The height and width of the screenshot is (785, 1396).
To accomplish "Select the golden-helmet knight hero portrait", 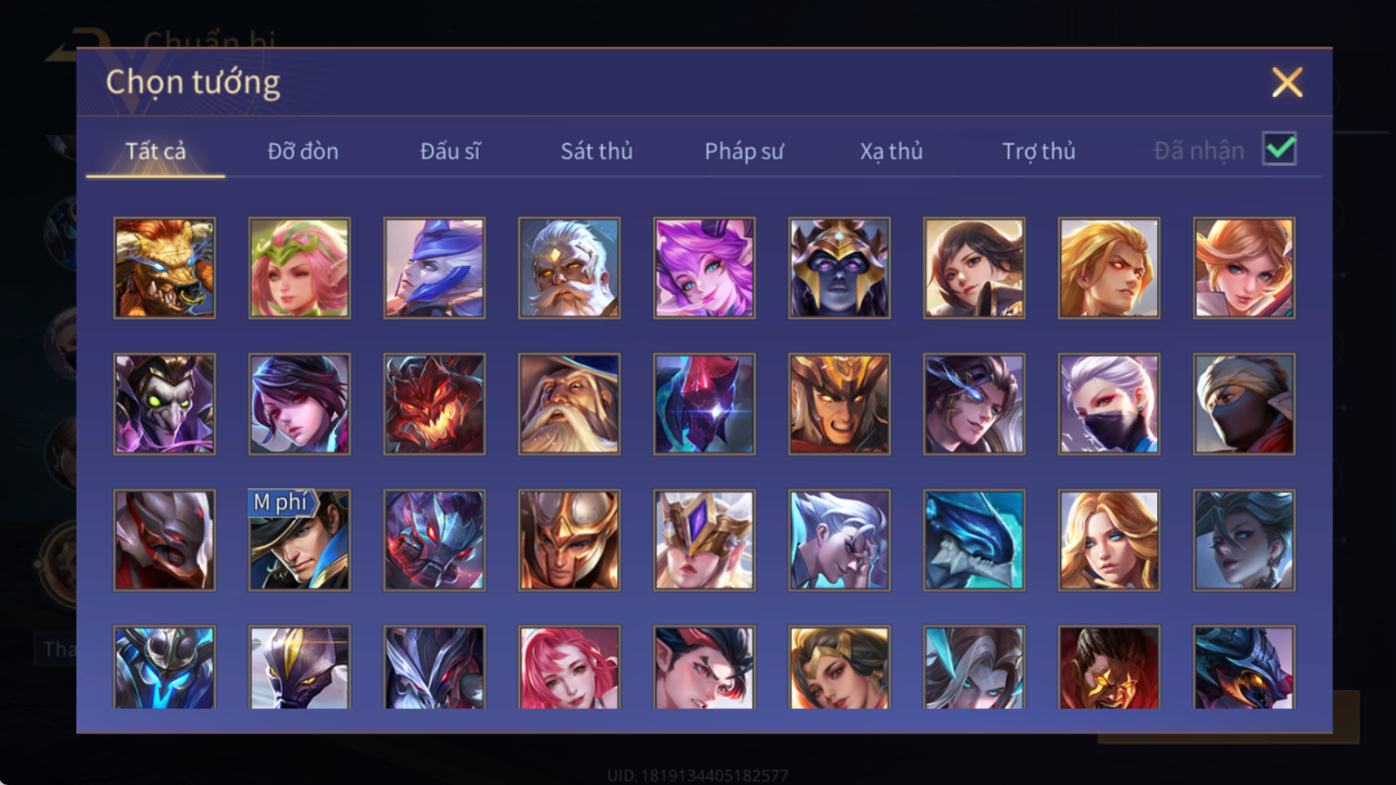I will pos(569,540).
